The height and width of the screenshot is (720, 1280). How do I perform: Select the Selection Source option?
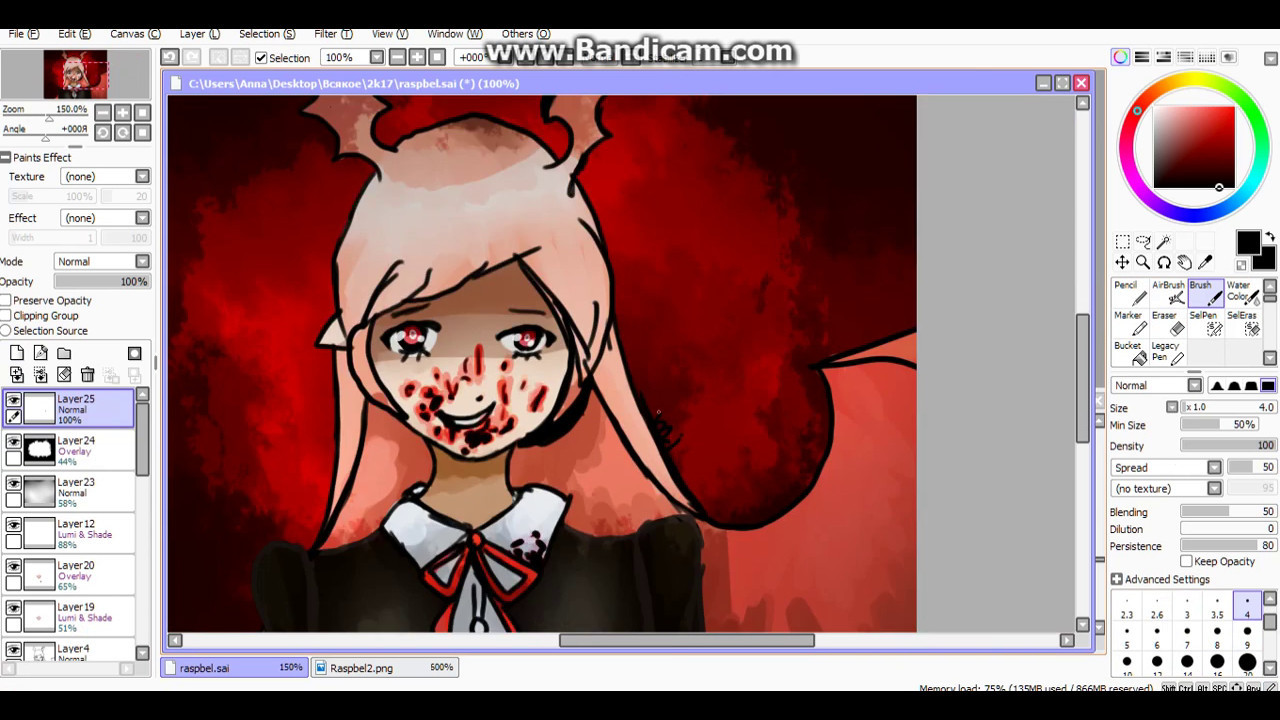[x=6, y=330]
